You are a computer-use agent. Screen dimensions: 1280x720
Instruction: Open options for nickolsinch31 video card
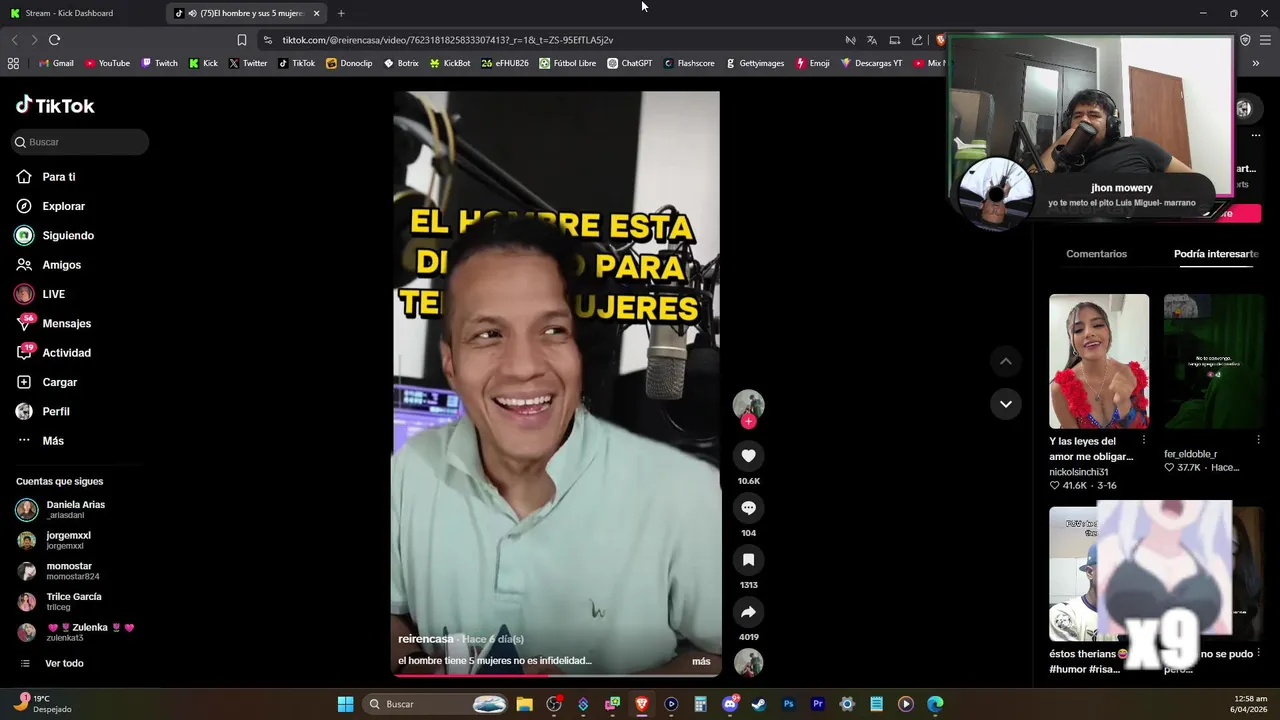click(x=1143, y=440)
